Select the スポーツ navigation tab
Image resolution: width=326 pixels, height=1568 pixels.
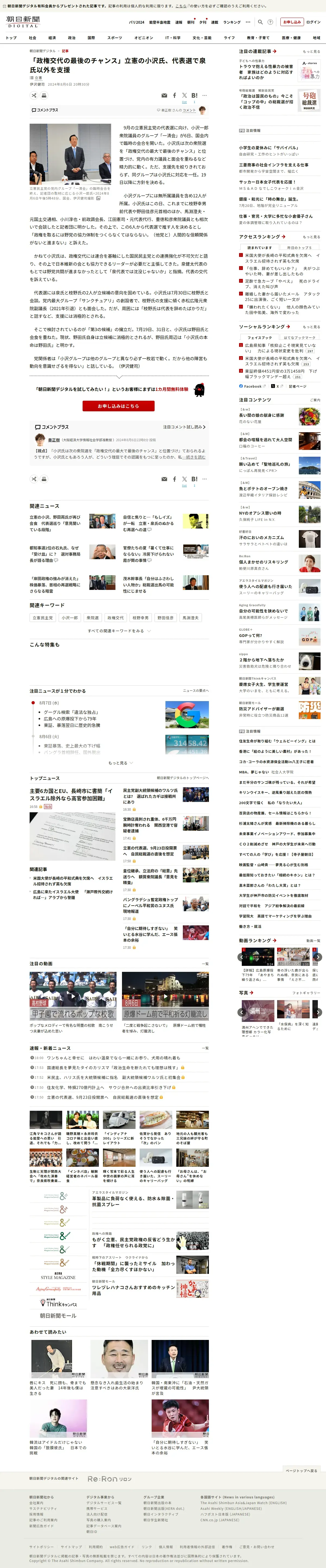click(114, 38)
